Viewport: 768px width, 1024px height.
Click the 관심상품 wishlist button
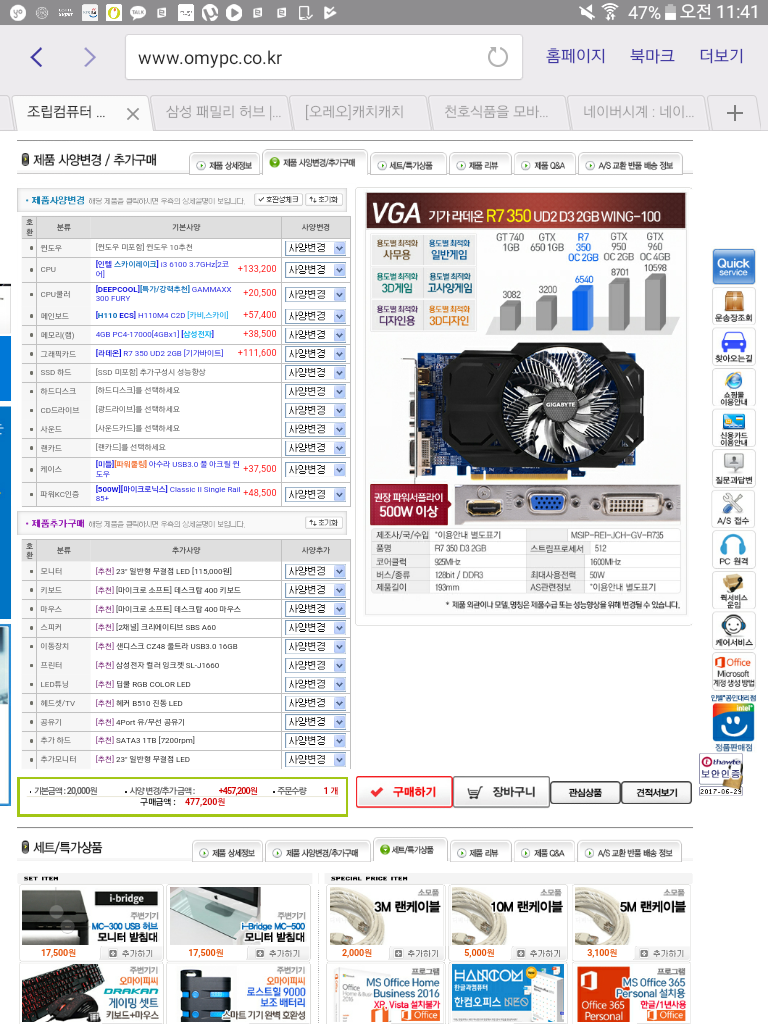pos(585,792)
